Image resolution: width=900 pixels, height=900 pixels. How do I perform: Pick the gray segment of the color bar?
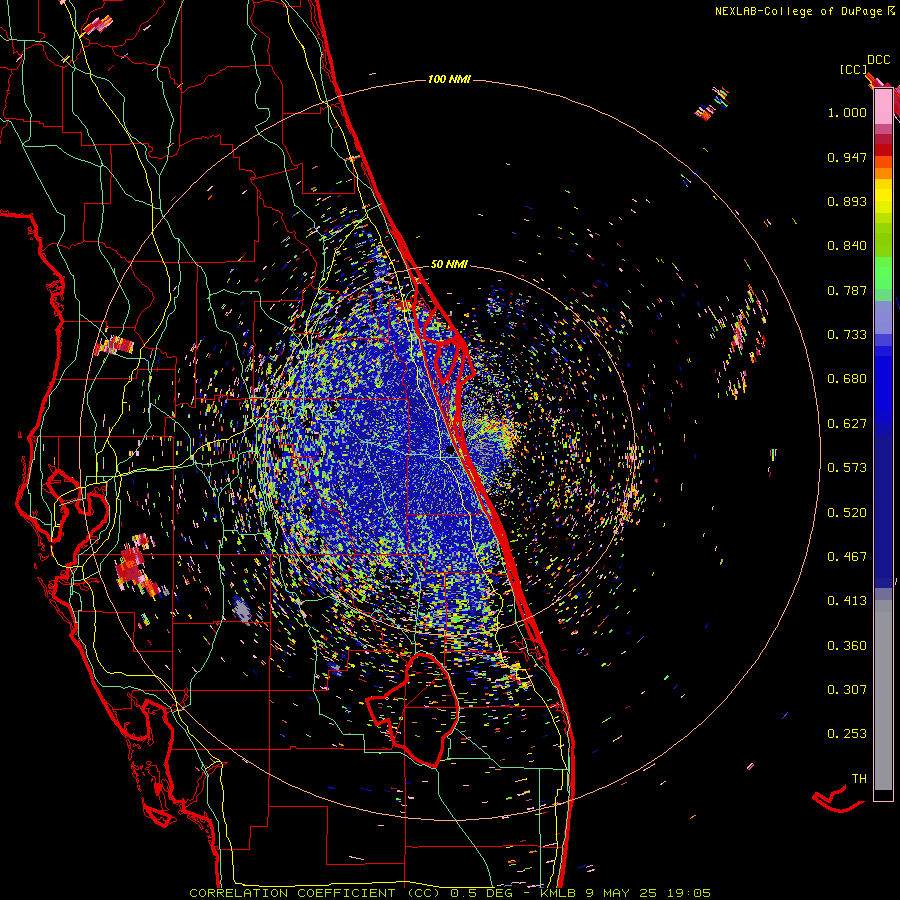pyautogui.click(x=883, y=695)
